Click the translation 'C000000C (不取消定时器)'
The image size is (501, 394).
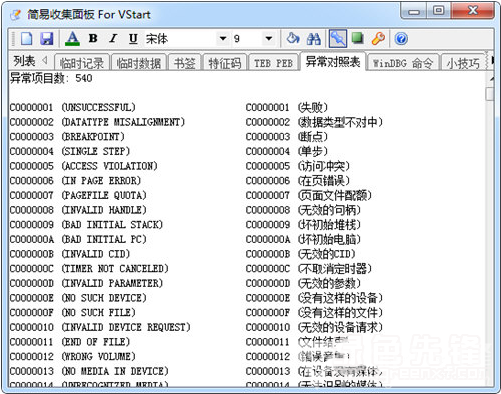309,269
